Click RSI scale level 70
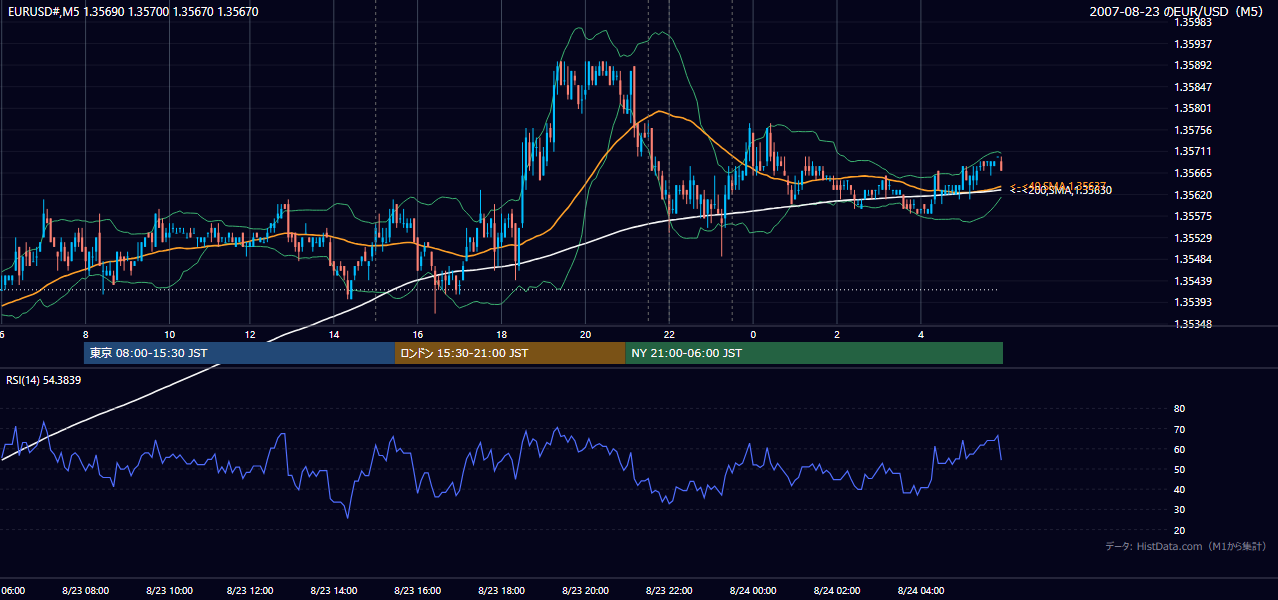Image resolution: width=1278 pixels, height=600 pixels. click(1179, 429)
